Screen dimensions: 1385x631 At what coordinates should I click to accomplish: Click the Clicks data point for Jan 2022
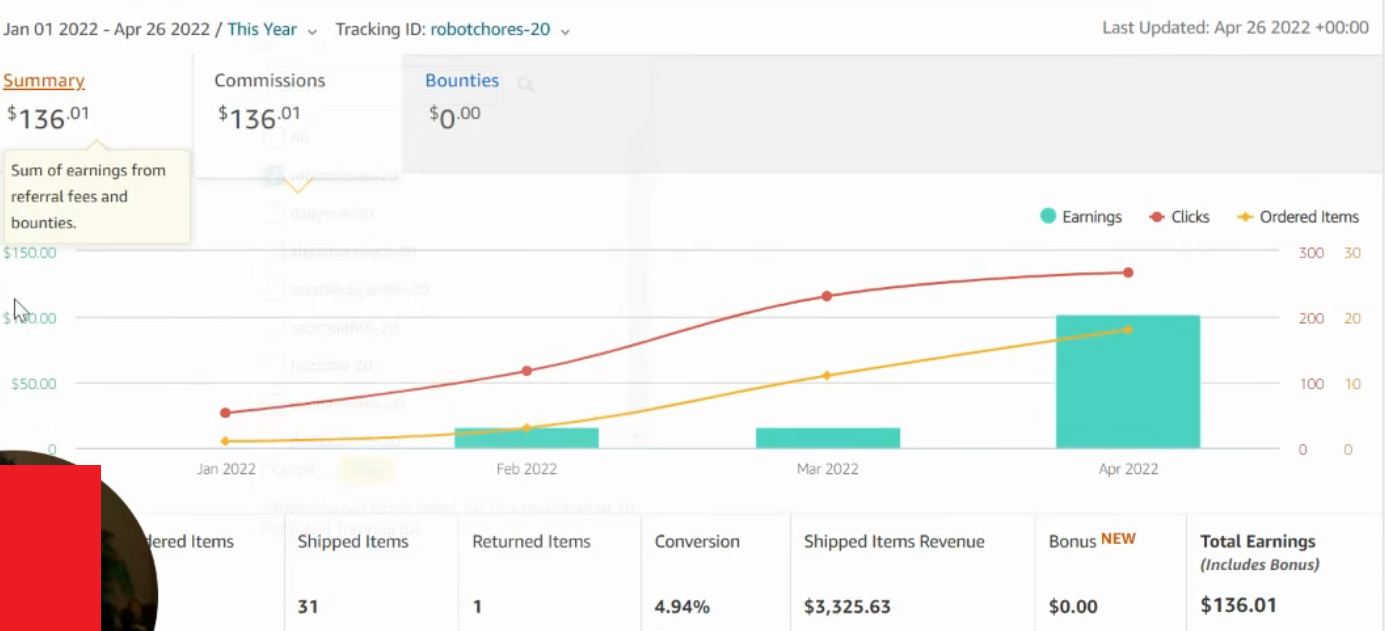point(225,413)
